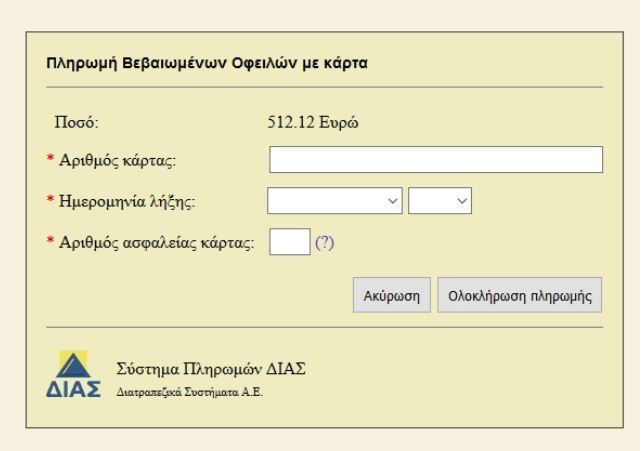Image resolution: width=644 pixels, height=451 pixels.
Task: Click the chevron arrow of the year selector
Action: point(461,201)
